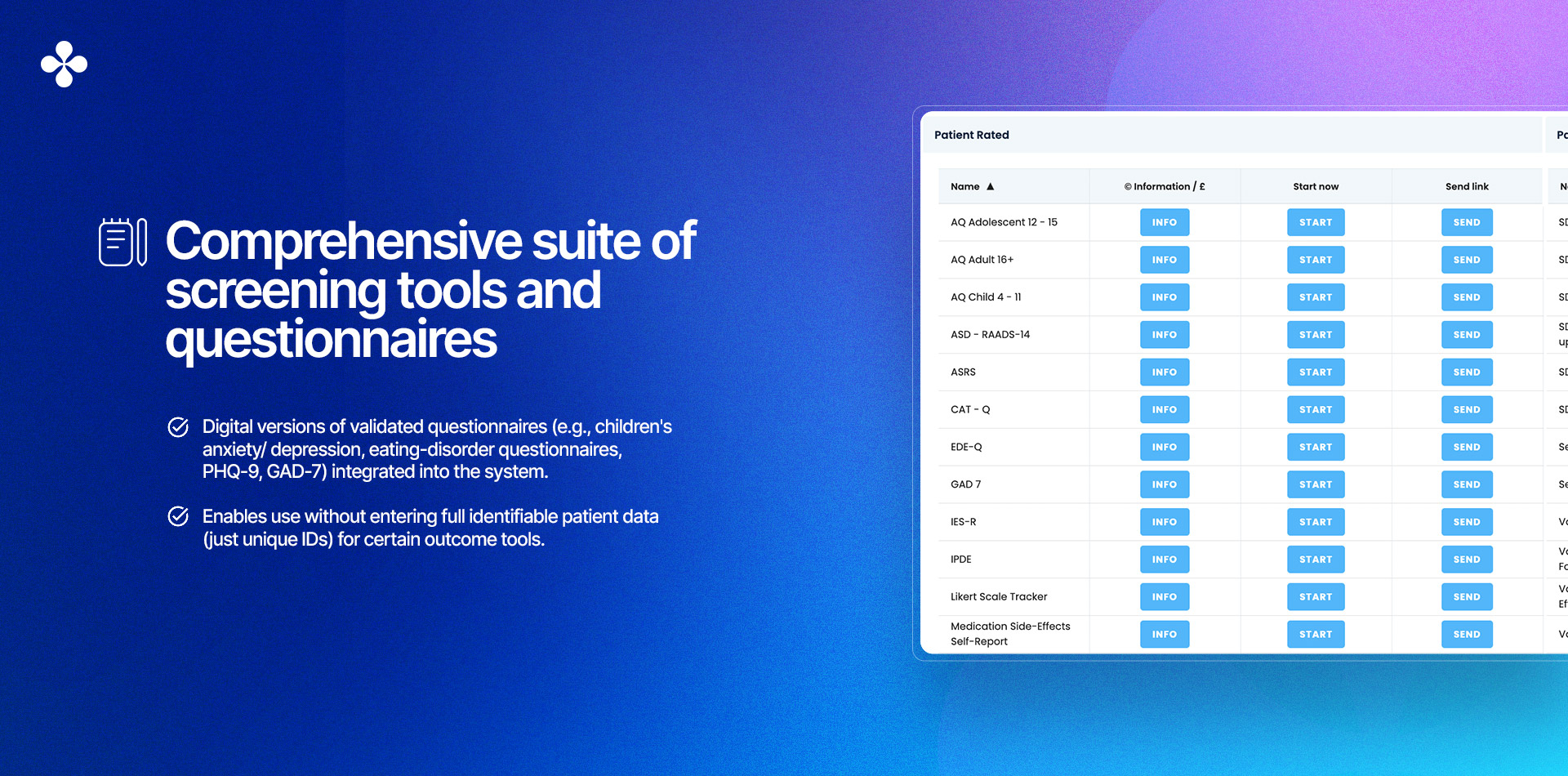Open INFO for AQ Adolescent 12 - 15

click(1164, 222)
